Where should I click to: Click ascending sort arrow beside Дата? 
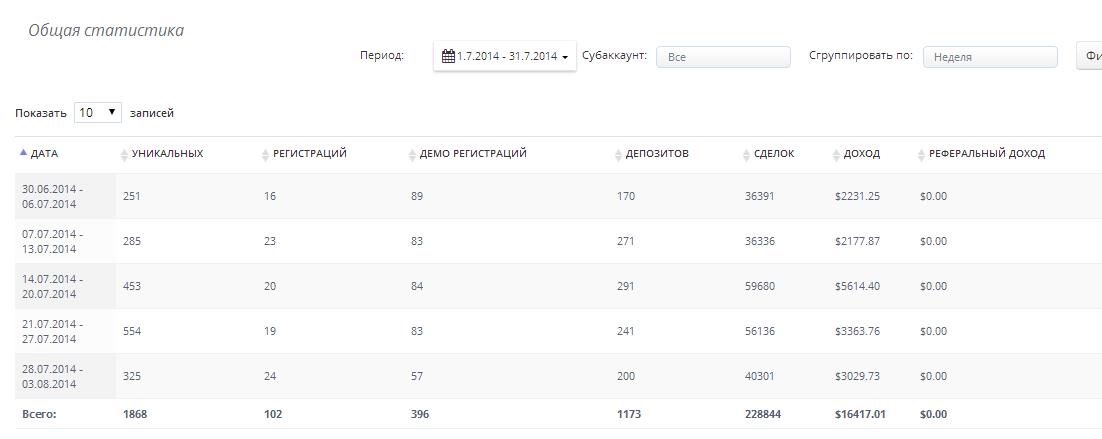[24, 153]
